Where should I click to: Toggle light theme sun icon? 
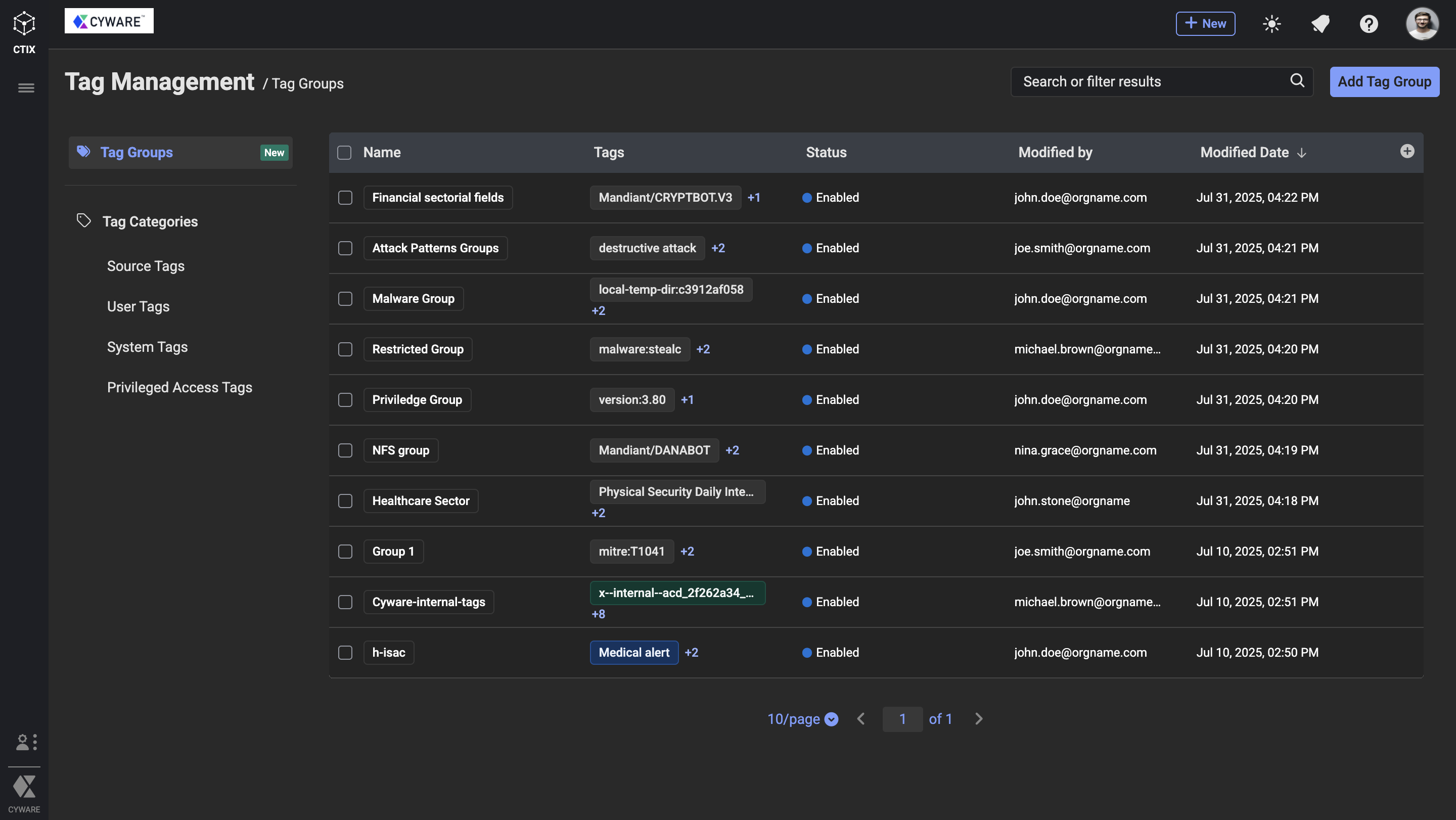(x=1272, y=24)
